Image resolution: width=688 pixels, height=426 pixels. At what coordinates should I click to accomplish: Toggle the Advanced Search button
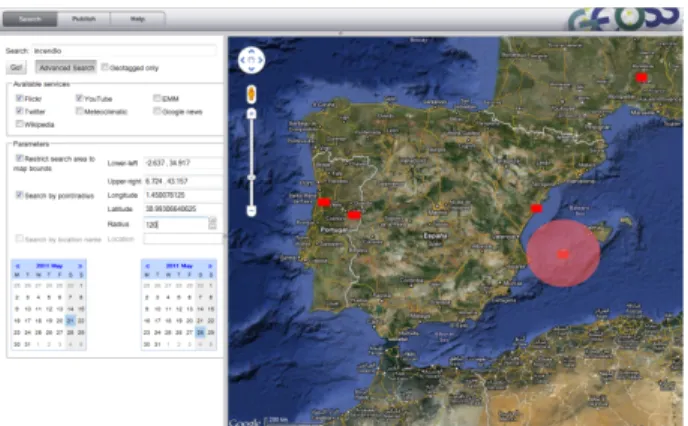click(x=66, y=68)
